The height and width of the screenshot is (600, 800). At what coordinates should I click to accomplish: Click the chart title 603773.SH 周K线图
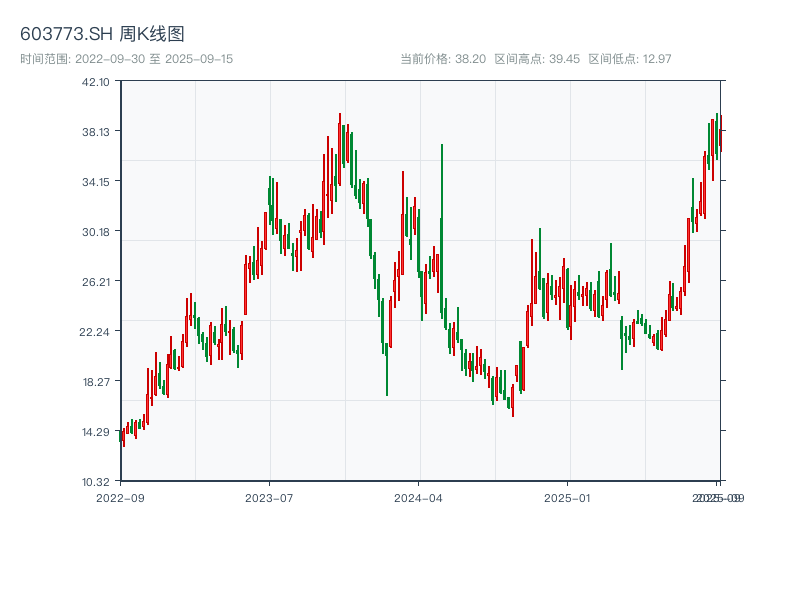pos(102,34)
